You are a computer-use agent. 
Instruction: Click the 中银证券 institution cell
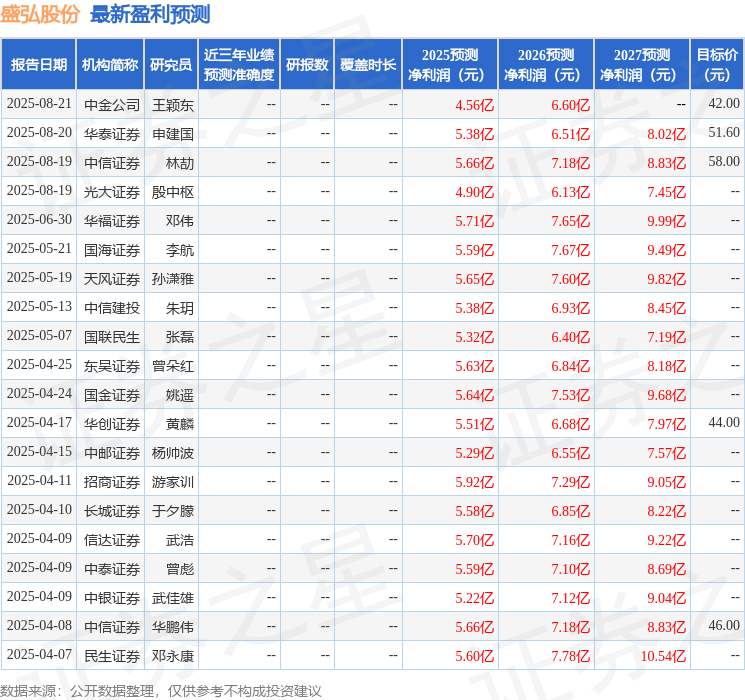click(112, 598)
